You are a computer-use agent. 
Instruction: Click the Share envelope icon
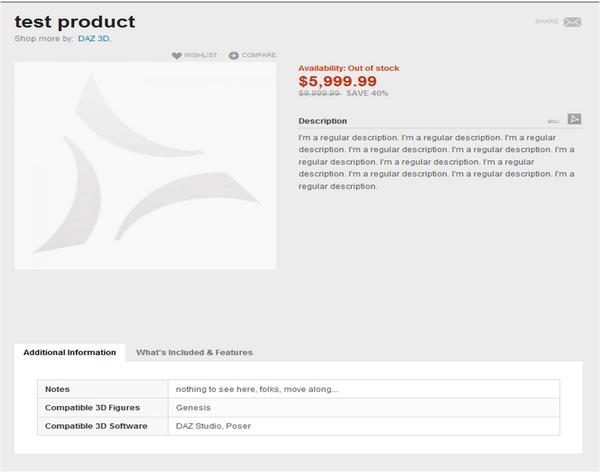click(x=572, y=21)
